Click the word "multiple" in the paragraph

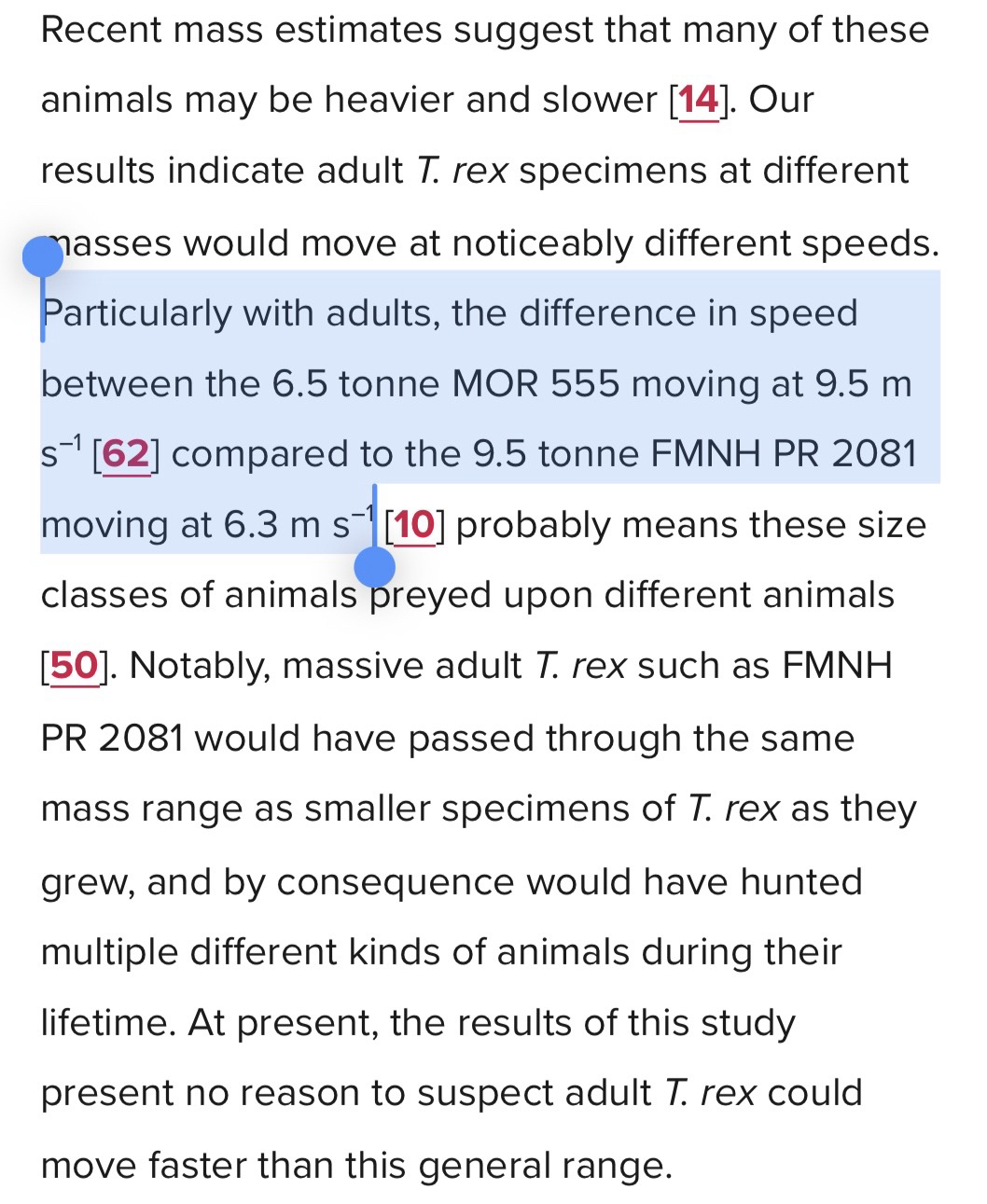click(x=108, y=952)
